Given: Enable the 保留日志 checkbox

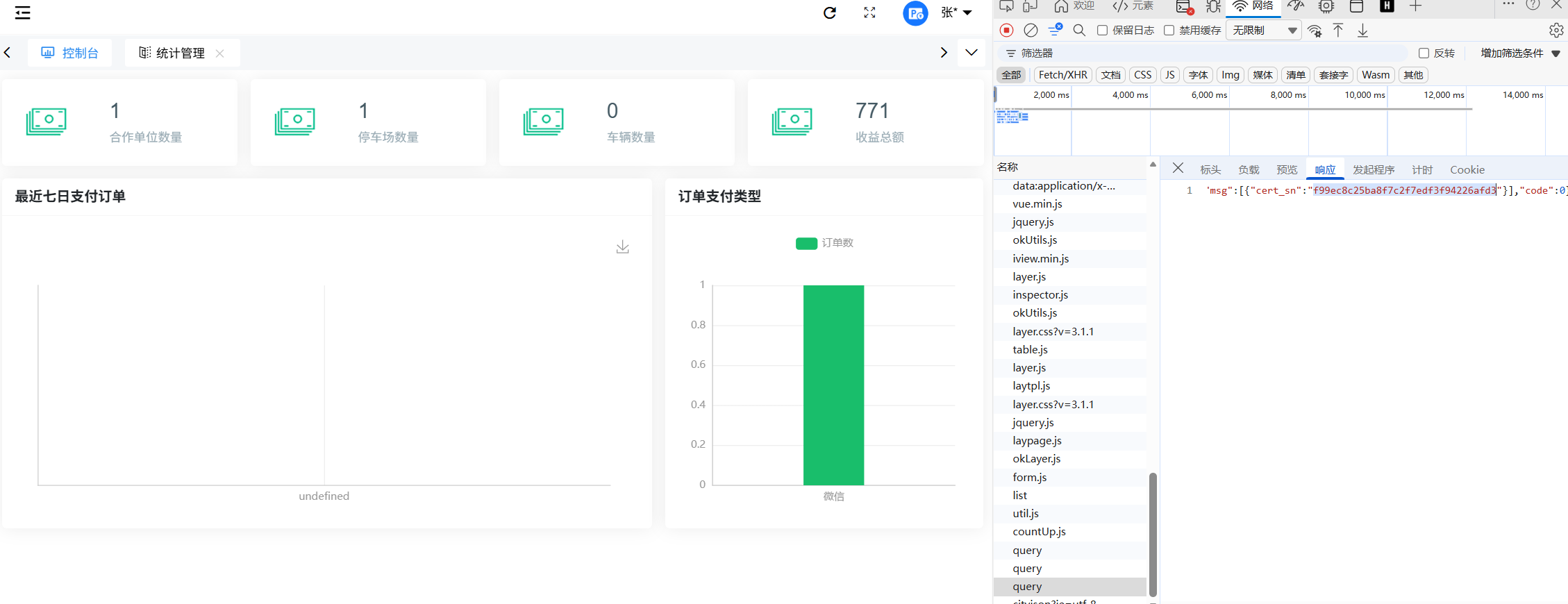Looking at the screenshot, I should coord(1102,31).
